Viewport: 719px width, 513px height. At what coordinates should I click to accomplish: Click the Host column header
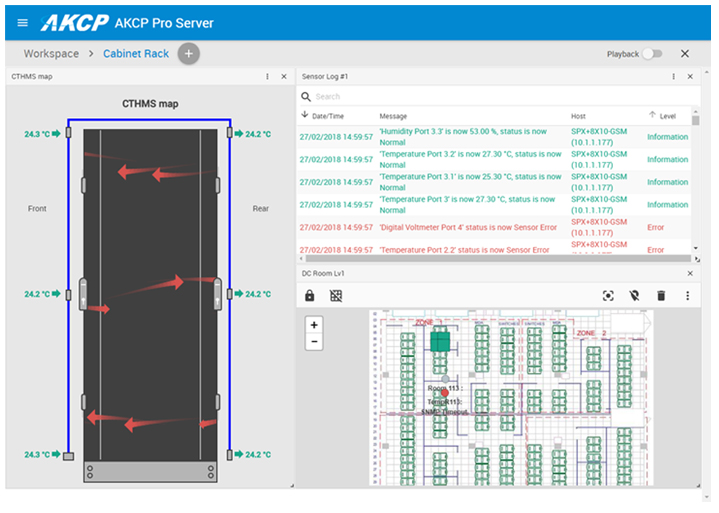[x=578, y=116]
